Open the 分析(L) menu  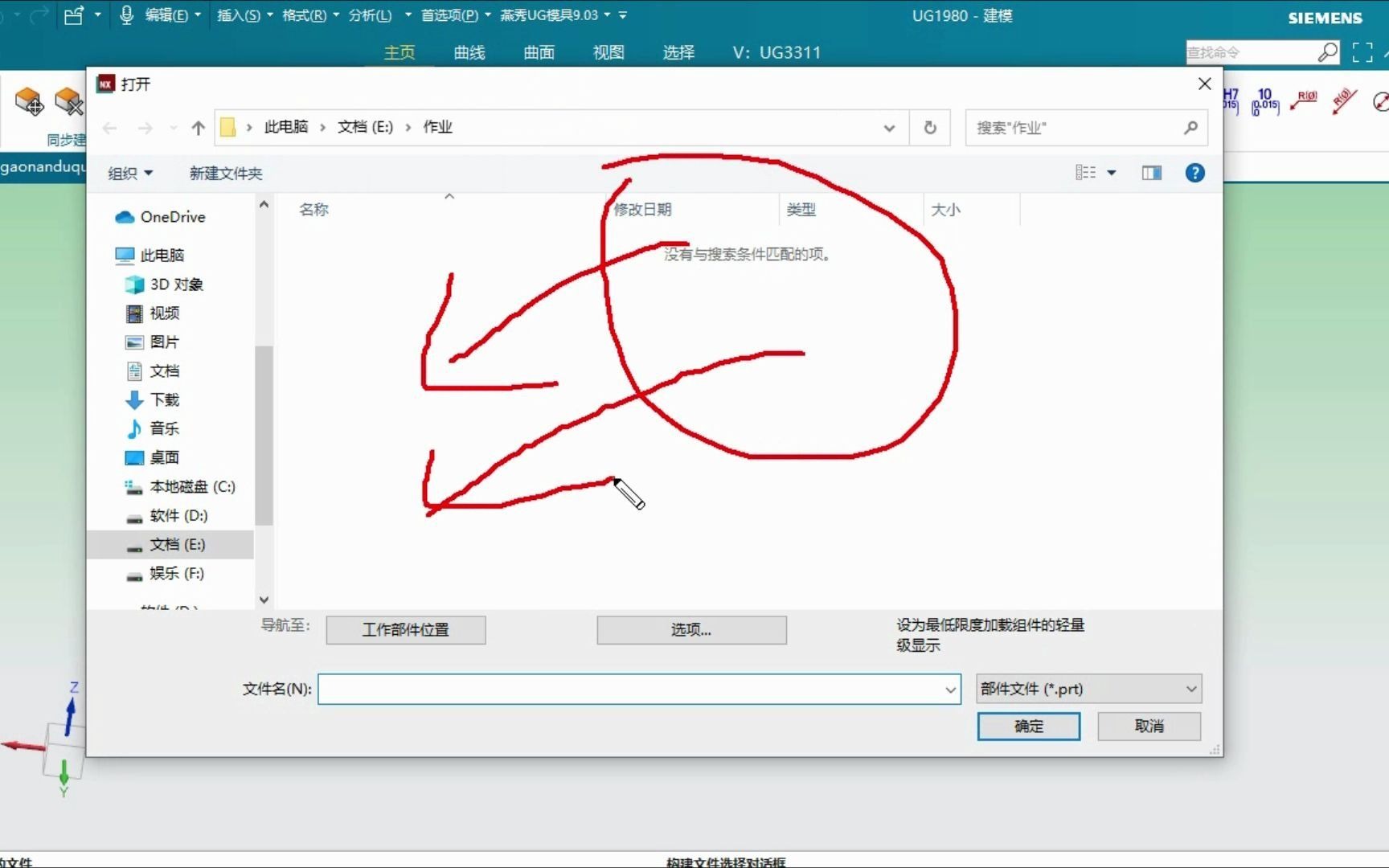click(x=379, y=15)
